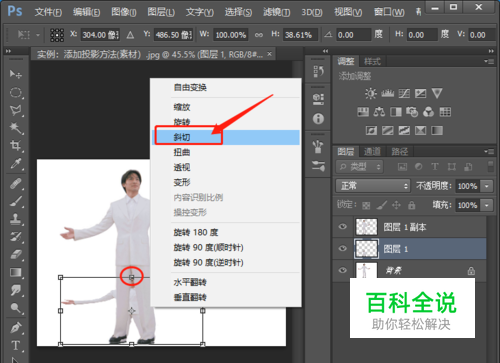Close the document tab
Image resolution: width=500 pixels, height=363 pixels.
(x=269, y=54)
